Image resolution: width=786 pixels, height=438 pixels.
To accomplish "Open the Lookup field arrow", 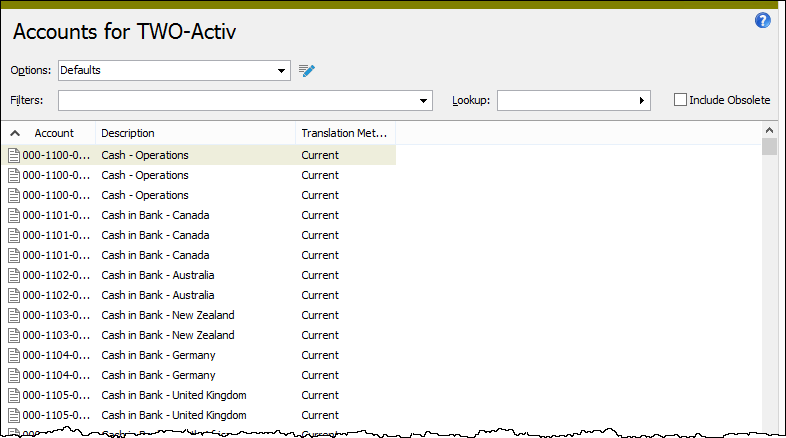I will [642, 101].
